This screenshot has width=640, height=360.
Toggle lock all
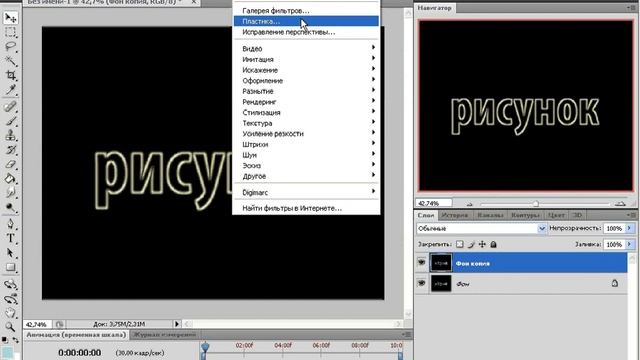[493, 244]
